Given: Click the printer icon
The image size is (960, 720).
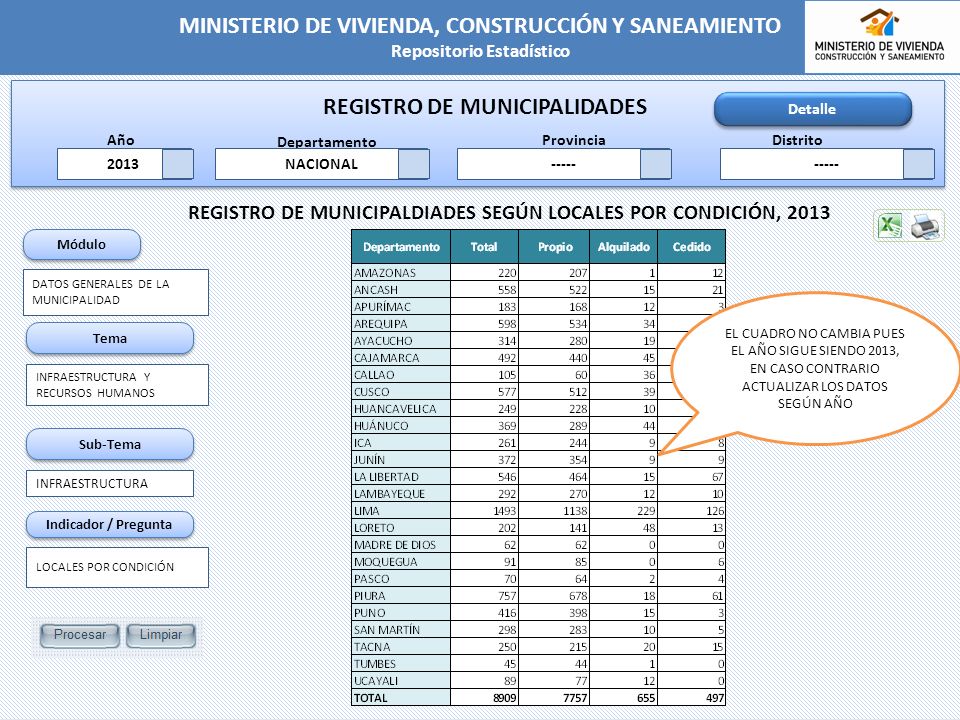Looking at the screenshot, I should [925, 226].
